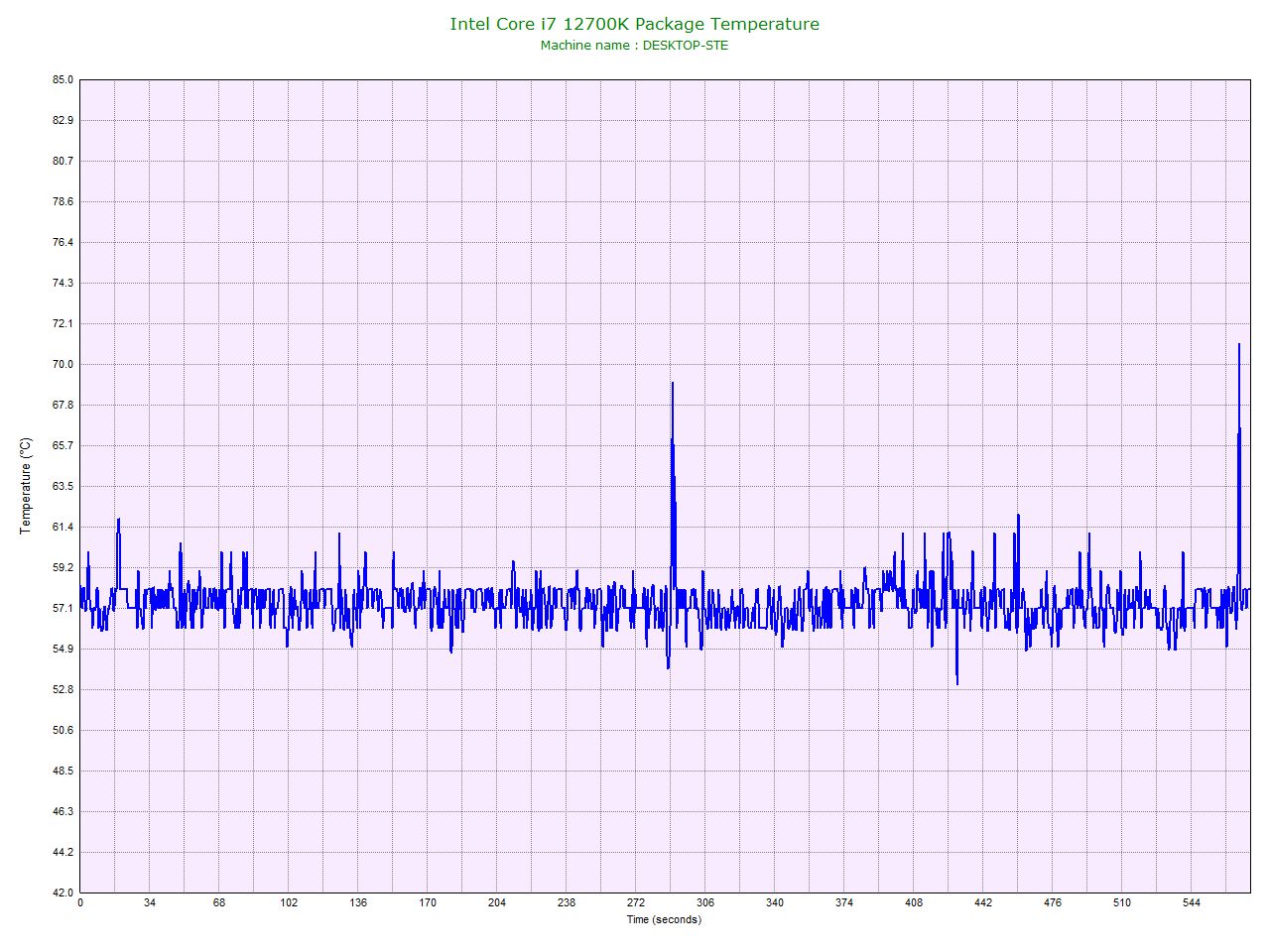Click the 510 second tick label

[x=1122, y=902]
